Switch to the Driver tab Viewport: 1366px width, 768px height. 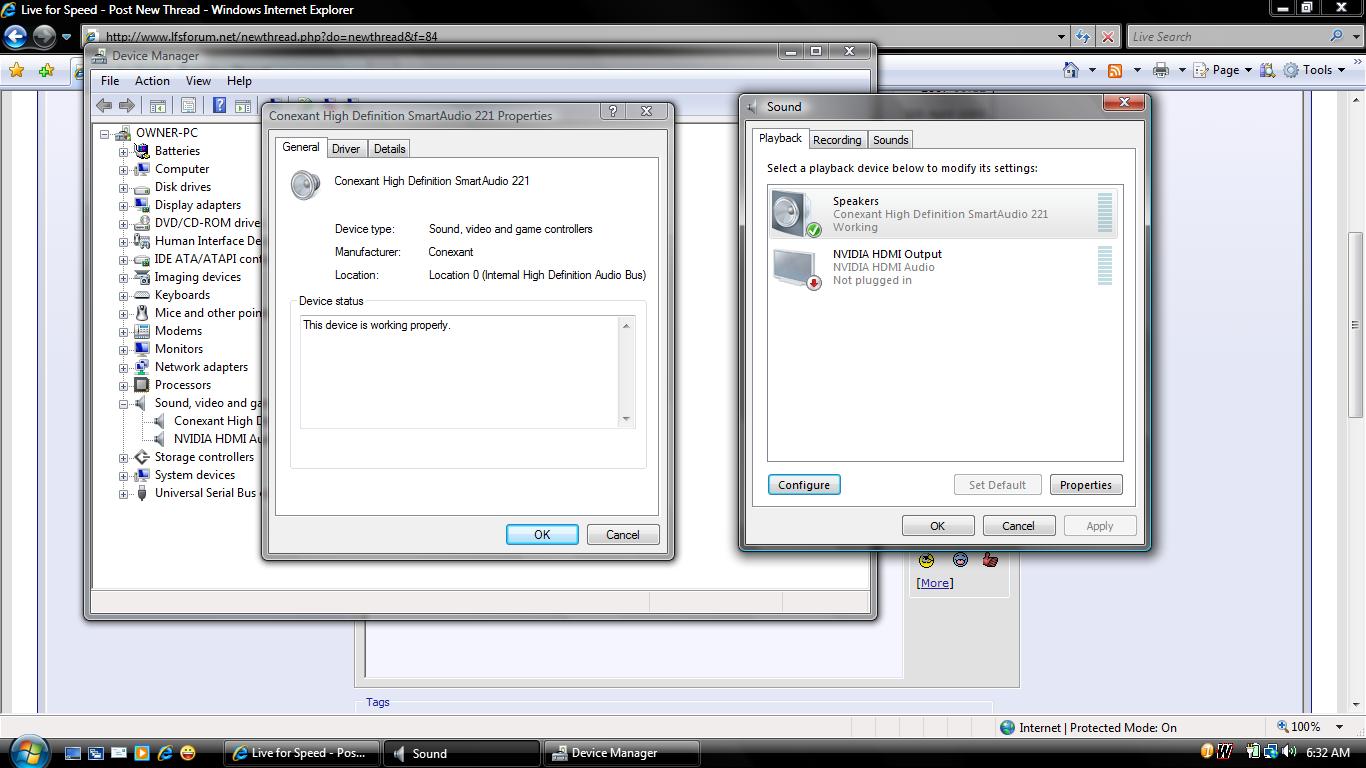point(346,149)
